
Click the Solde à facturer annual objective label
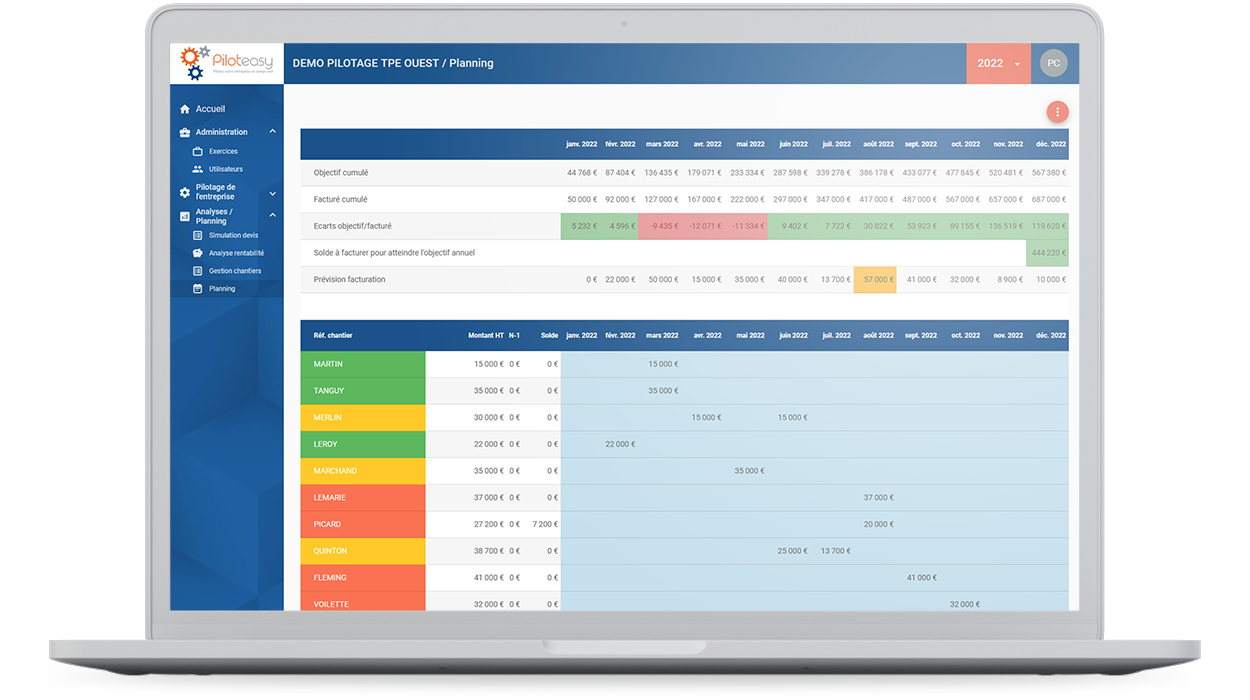click(x=394, y=253)
